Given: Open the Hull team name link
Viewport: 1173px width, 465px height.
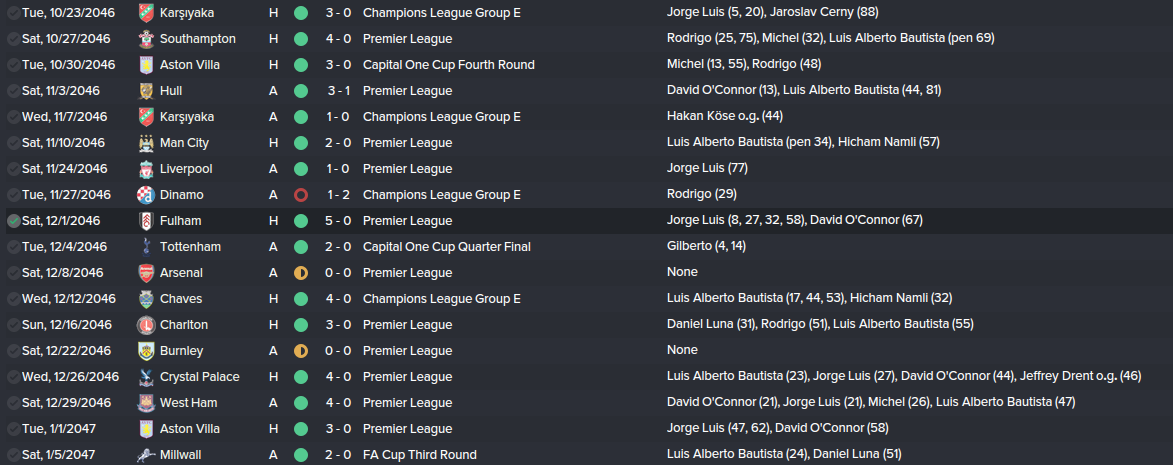Looking at the screenshot, I should (172, 91).
